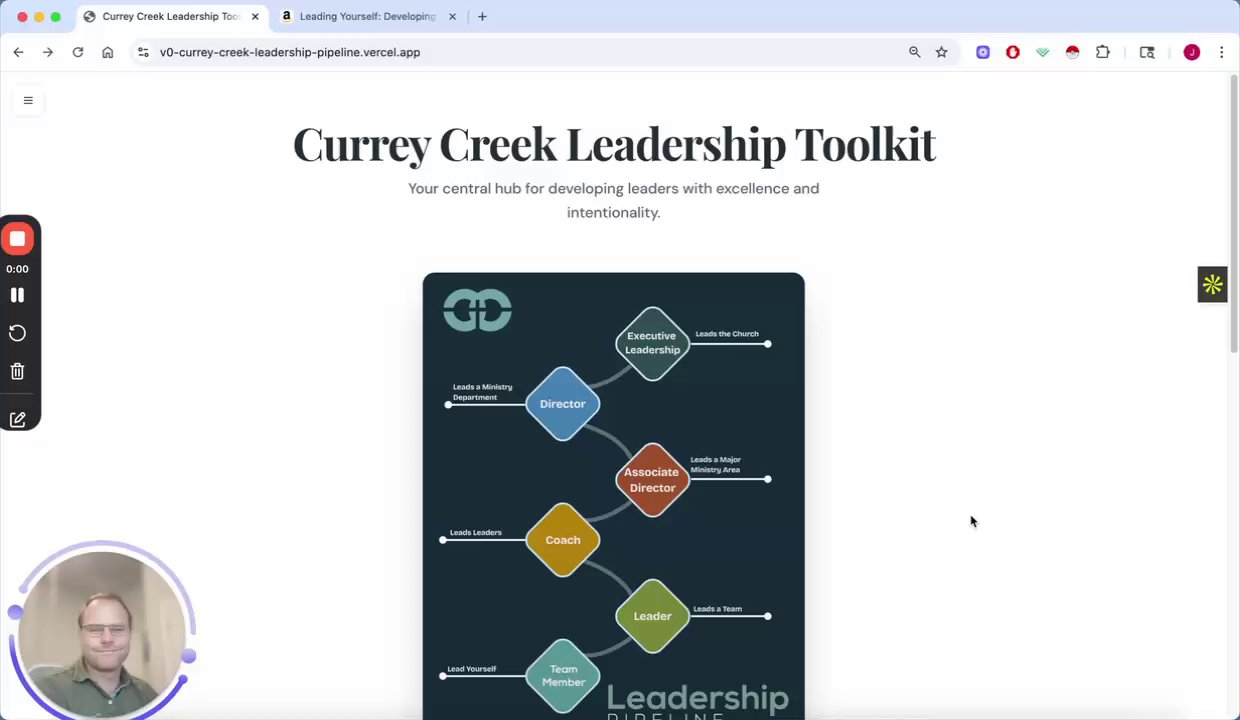Click the Coach diamond
The height and width of the screenshot is (720, 1240).
tap(562, 540)
